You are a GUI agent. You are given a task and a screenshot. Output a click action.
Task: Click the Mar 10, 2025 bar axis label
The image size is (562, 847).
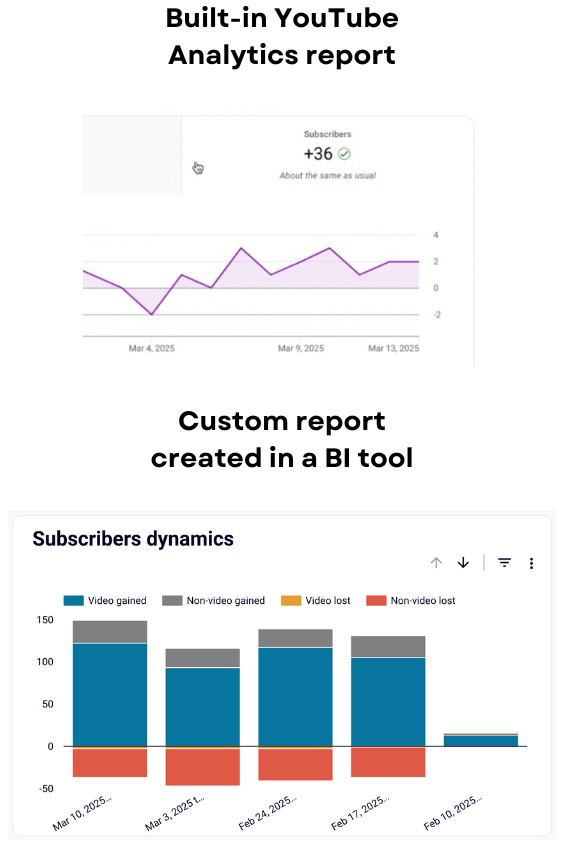click(x=82, y=814)
